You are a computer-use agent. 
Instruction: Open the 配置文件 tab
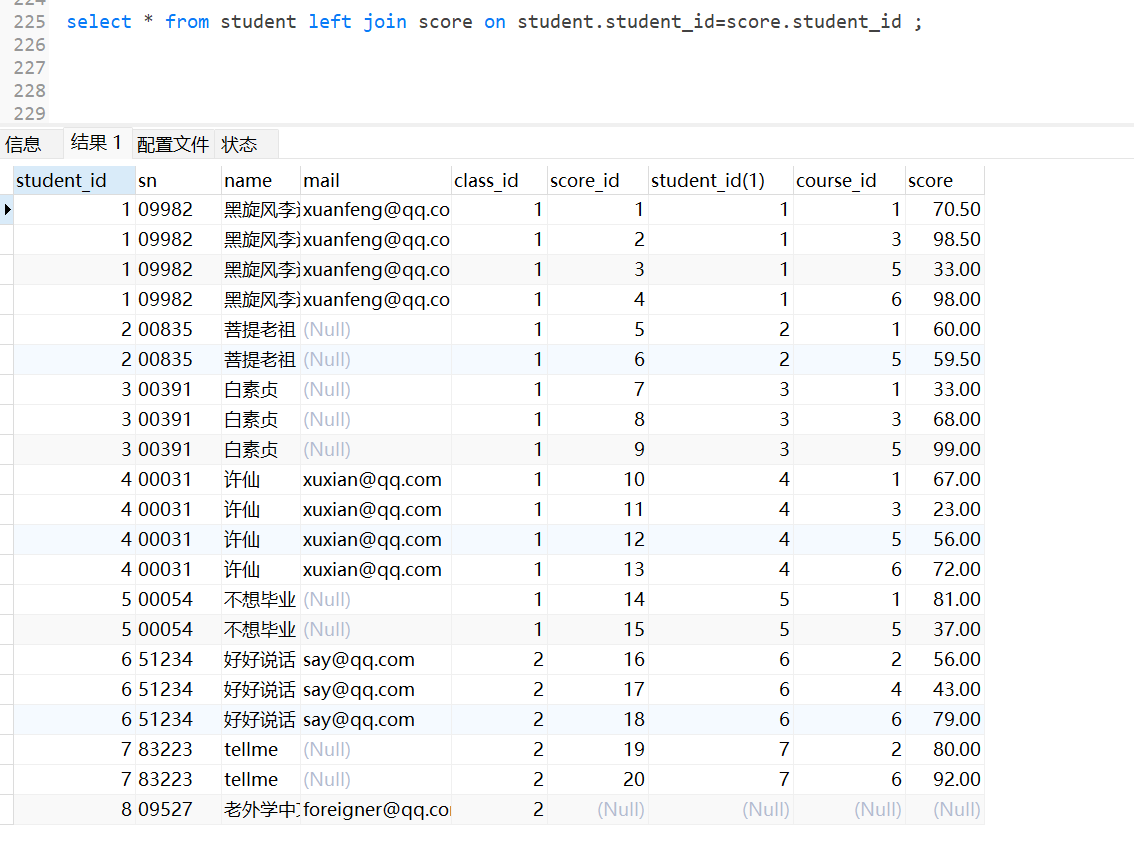pos(173,145)
